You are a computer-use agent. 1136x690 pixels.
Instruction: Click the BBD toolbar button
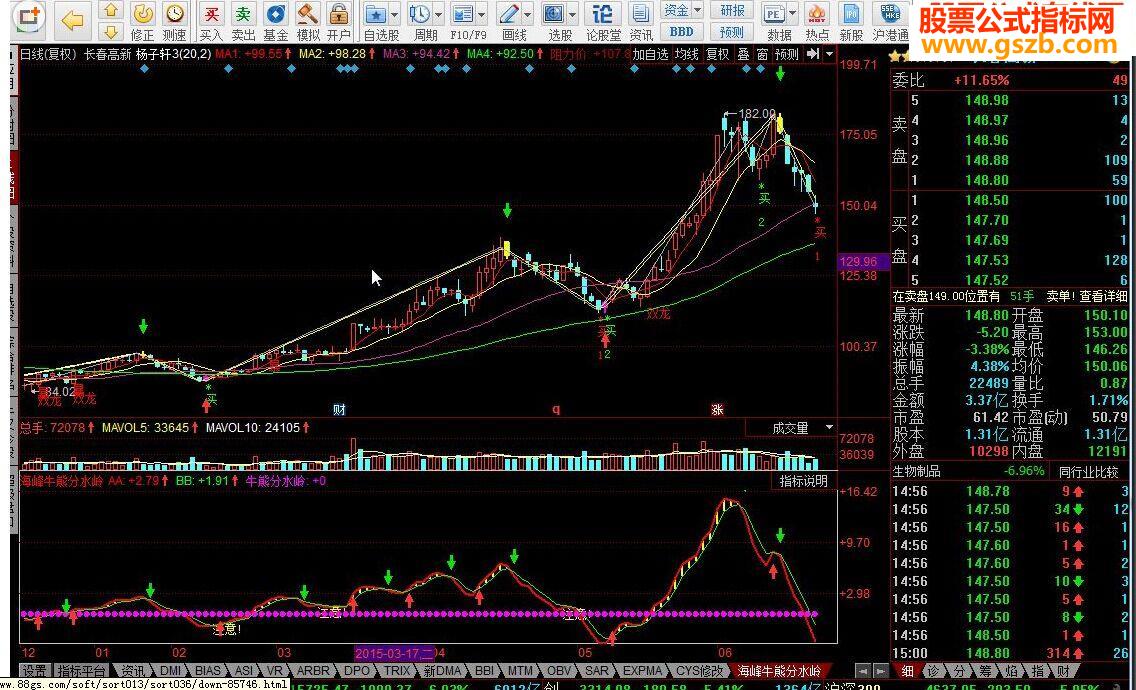tap(682, 32)
